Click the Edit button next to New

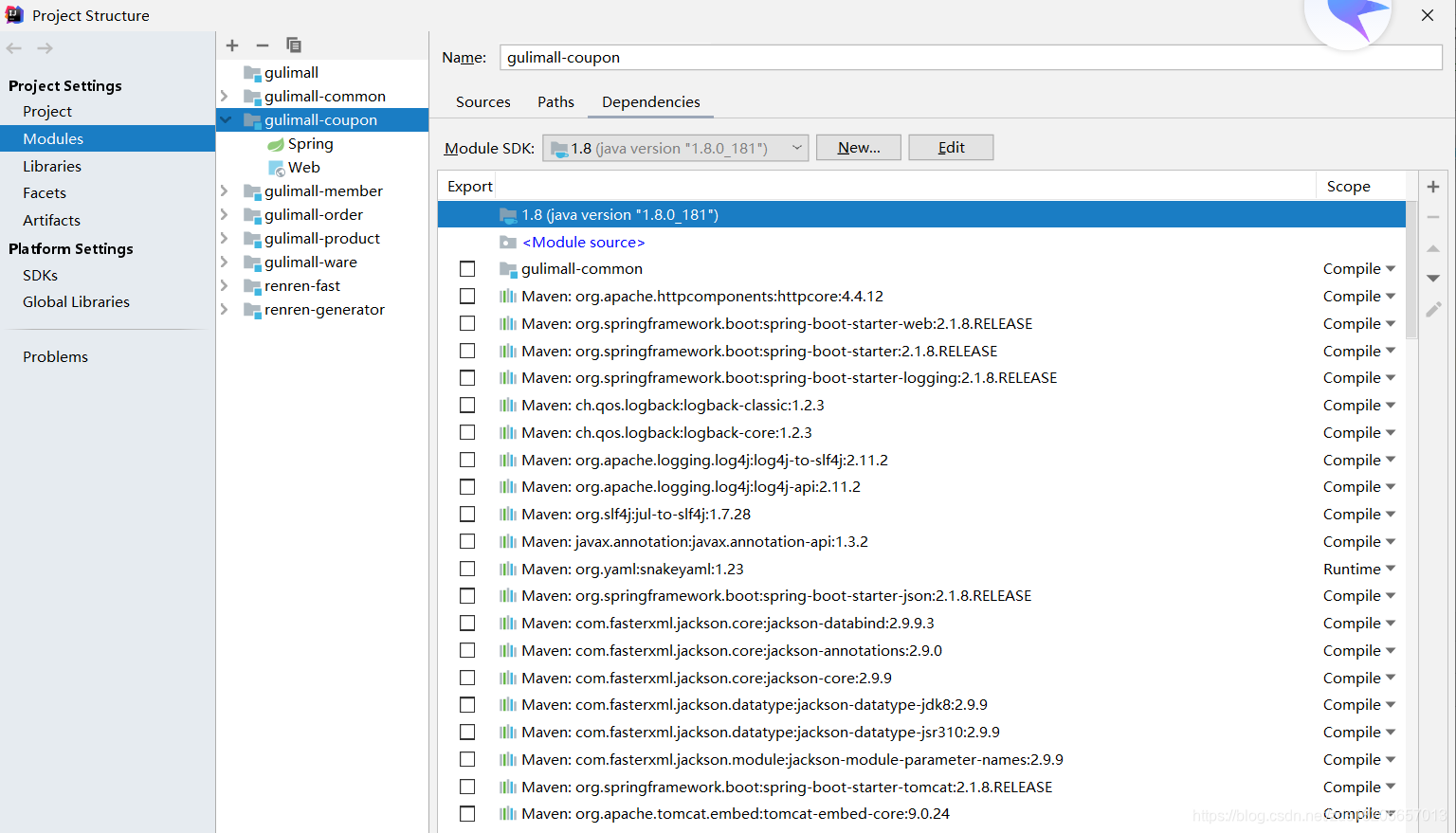[x=950, y=147]
